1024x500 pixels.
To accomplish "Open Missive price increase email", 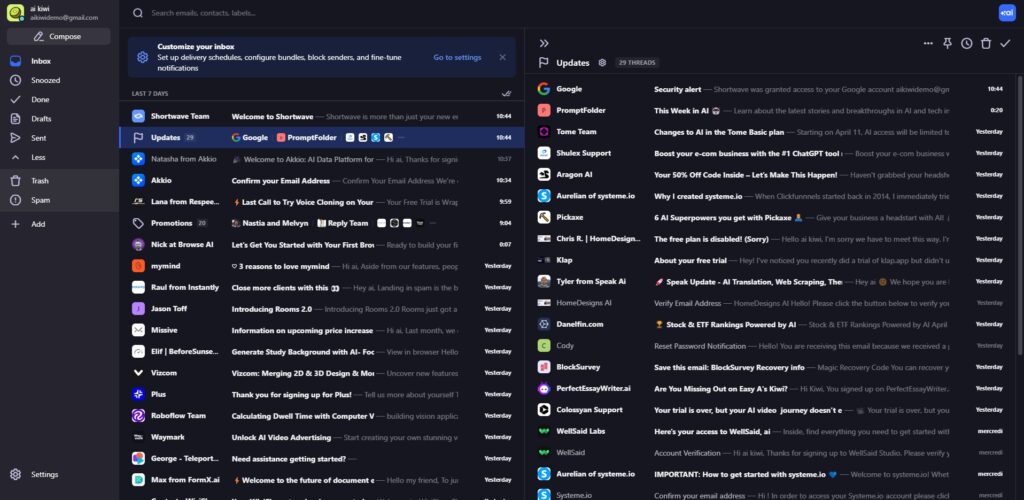I will (x=321, y=330).
